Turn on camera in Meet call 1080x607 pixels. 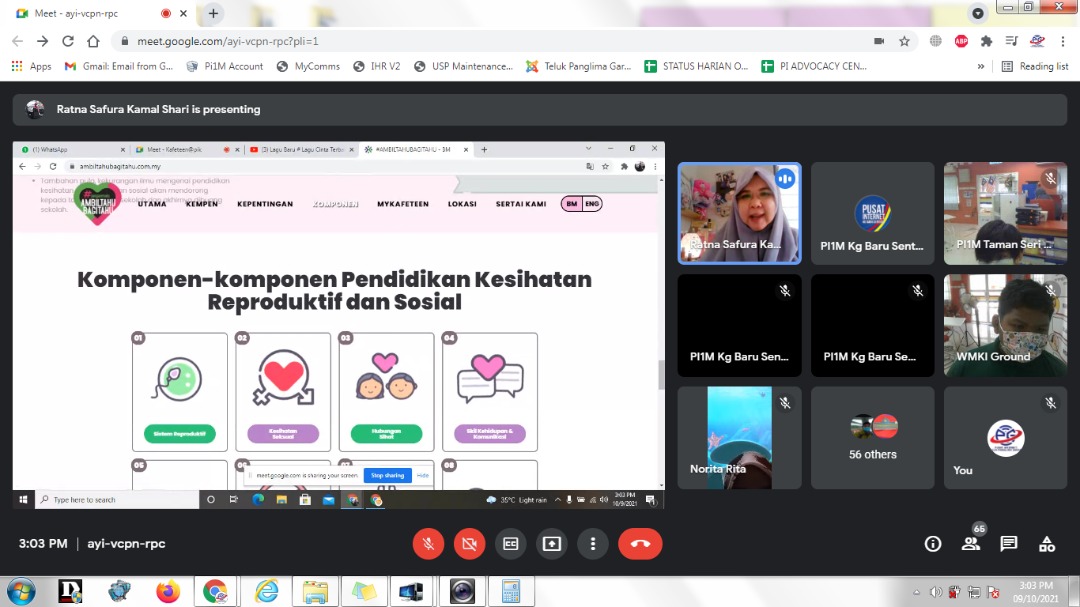[469, 544]
